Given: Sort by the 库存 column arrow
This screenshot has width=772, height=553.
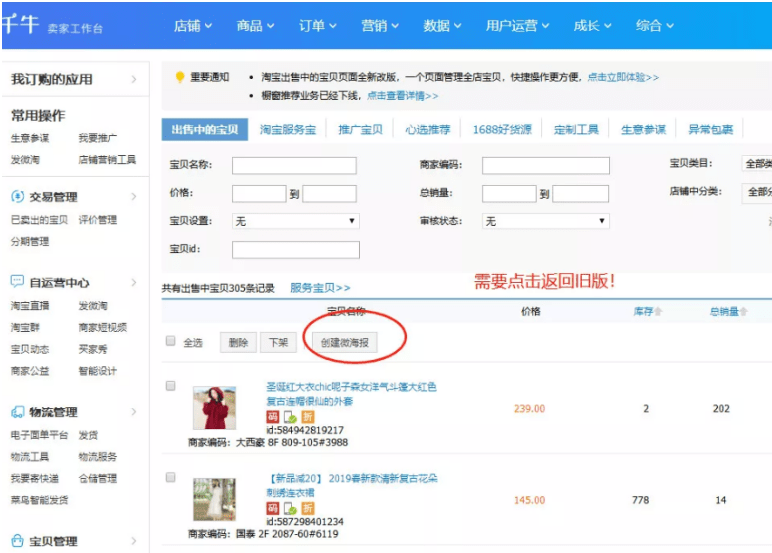Looking at the screenshot, I should [x=658, y=311].
